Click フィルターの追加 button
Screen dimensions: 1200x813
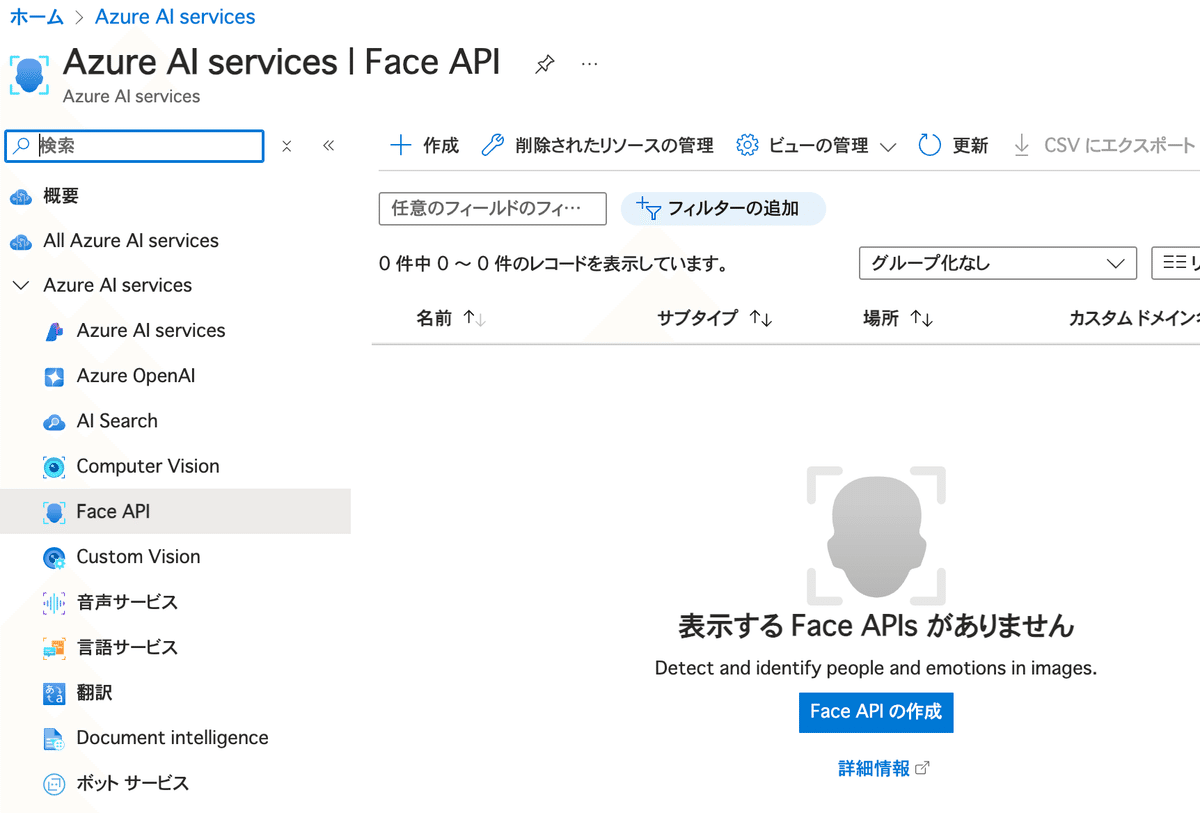723,209
